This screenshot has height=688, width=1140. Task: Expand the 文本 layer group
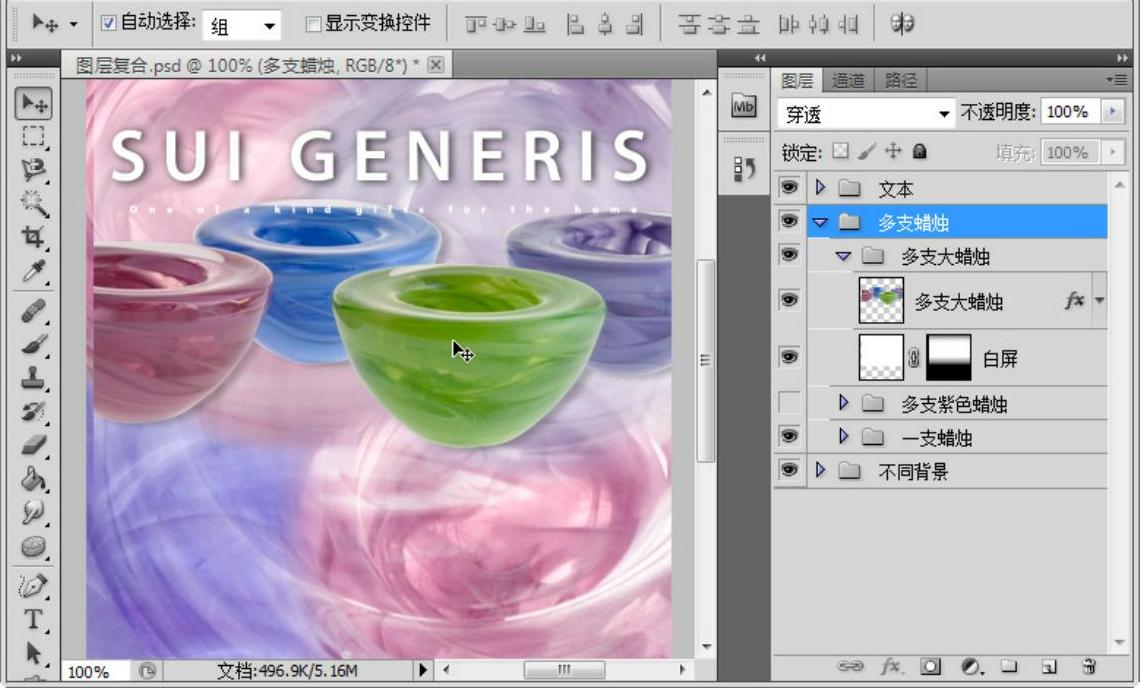[x=821, y=188]
